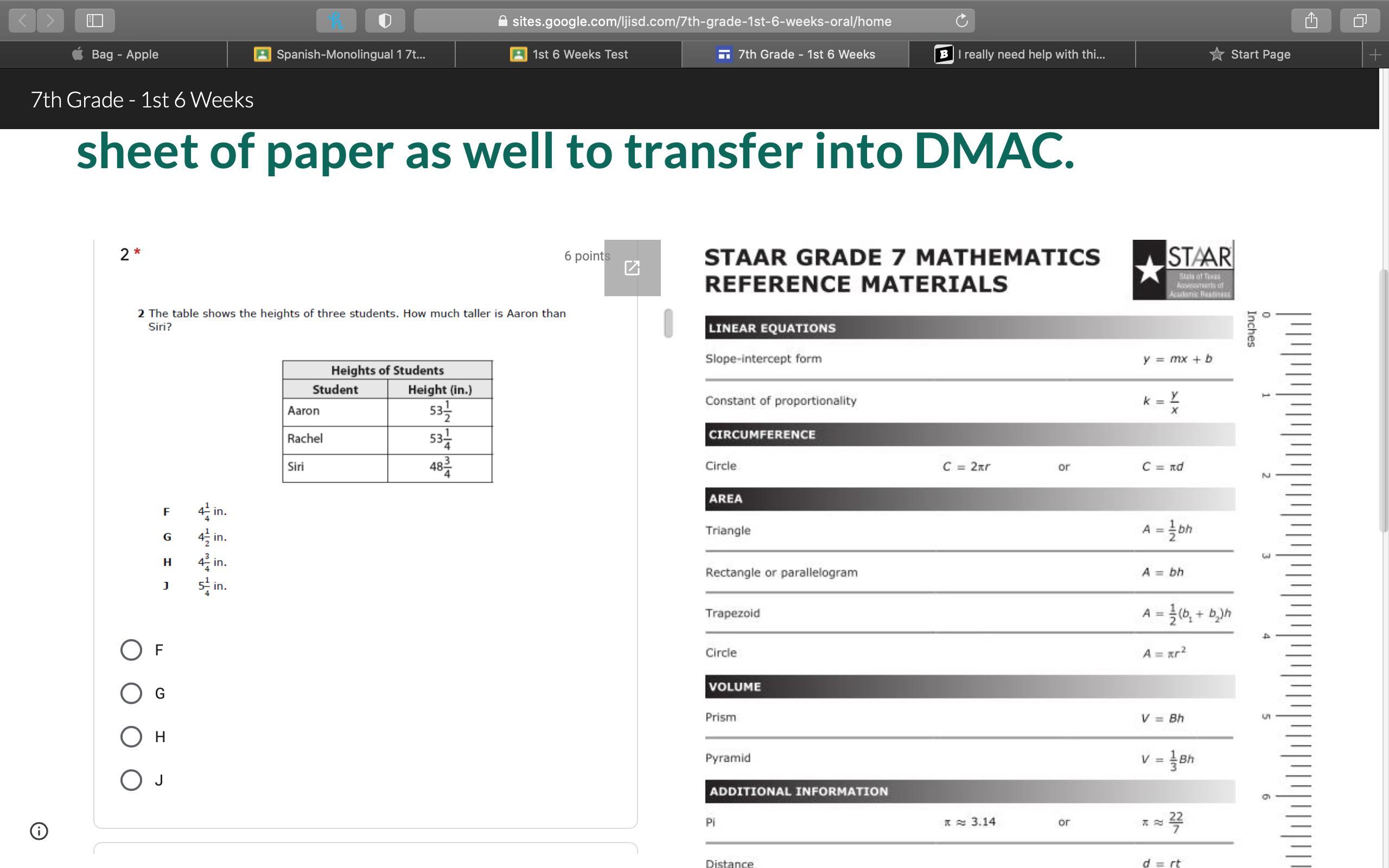Show all tabs overview icon
Screen dimensions: 1389x868
[x=1360, y=21]
